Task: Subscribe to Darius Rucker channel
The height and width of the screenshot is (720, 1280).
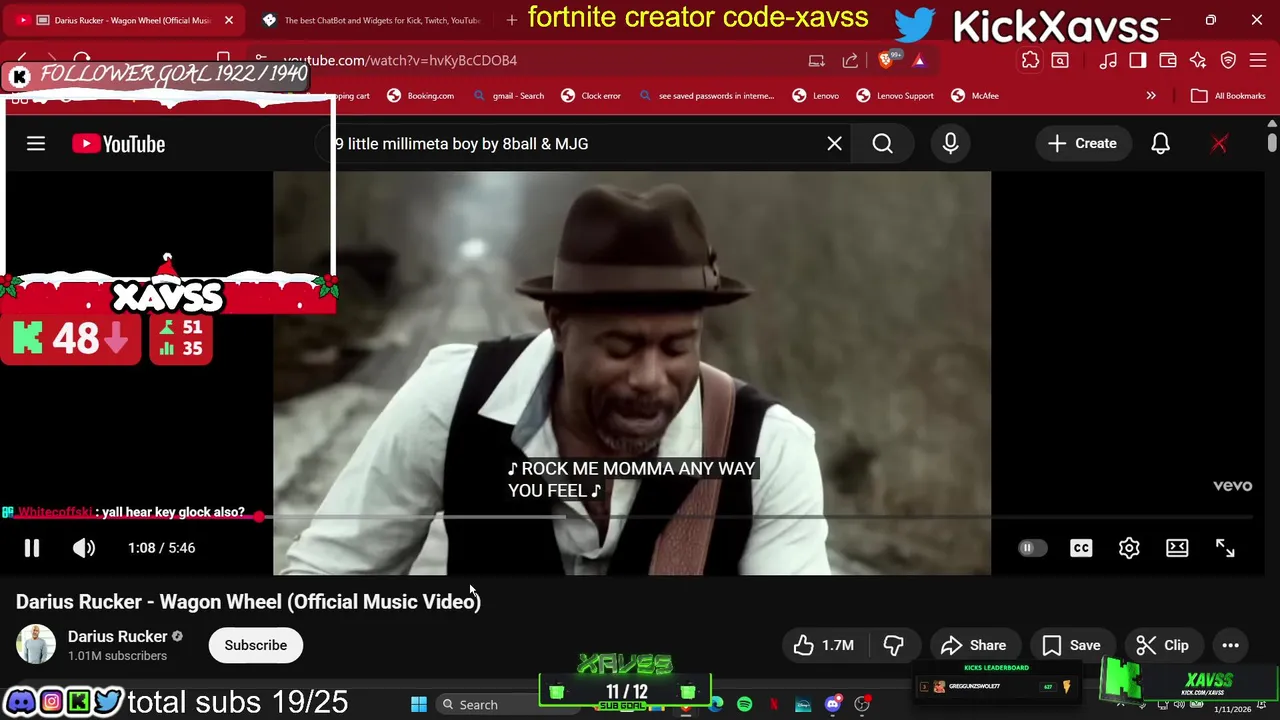Action: point(255,645)
